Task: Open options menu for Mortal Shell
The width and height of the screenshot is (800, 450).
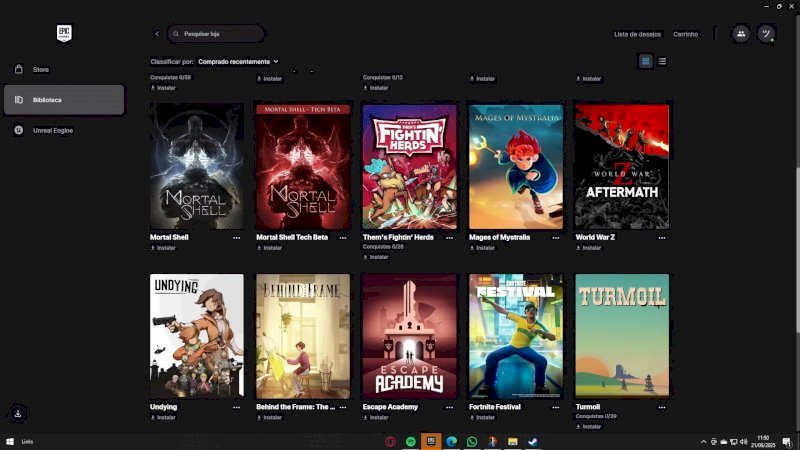Action: 237,238
